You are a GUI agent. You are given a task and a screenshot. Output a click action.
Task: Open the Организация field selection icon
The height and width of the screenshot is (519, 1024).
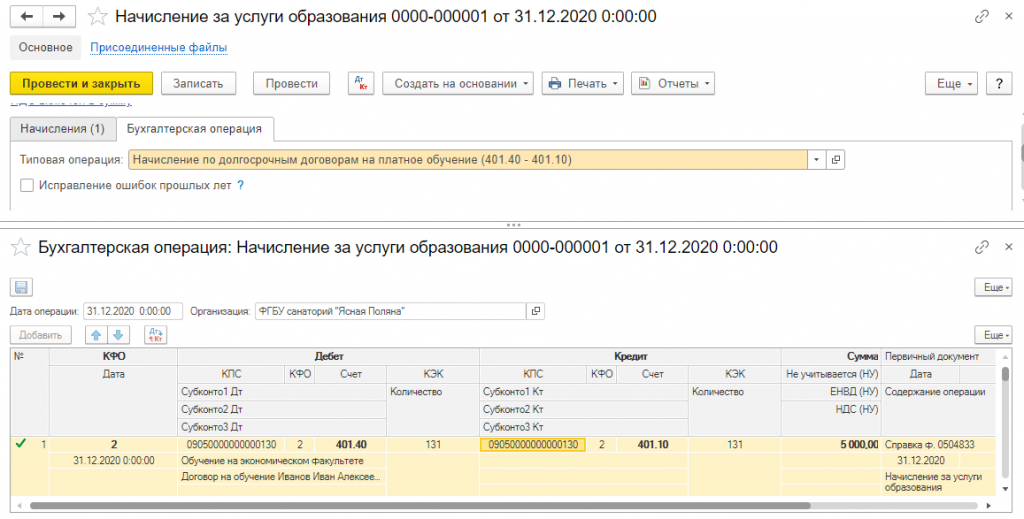pos(537,311)
